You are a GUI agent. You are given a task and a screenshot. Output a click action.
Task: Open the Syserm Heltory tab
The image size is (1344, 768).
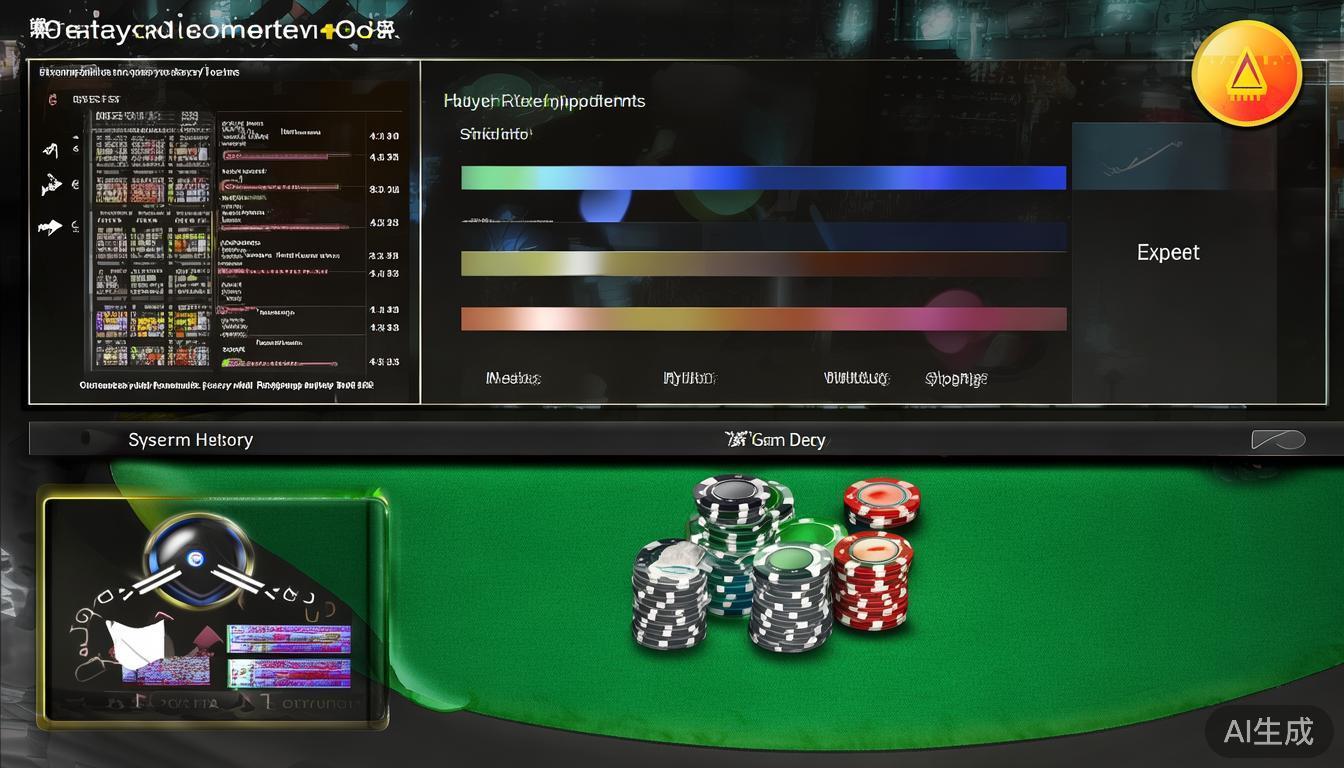[190, 440]
